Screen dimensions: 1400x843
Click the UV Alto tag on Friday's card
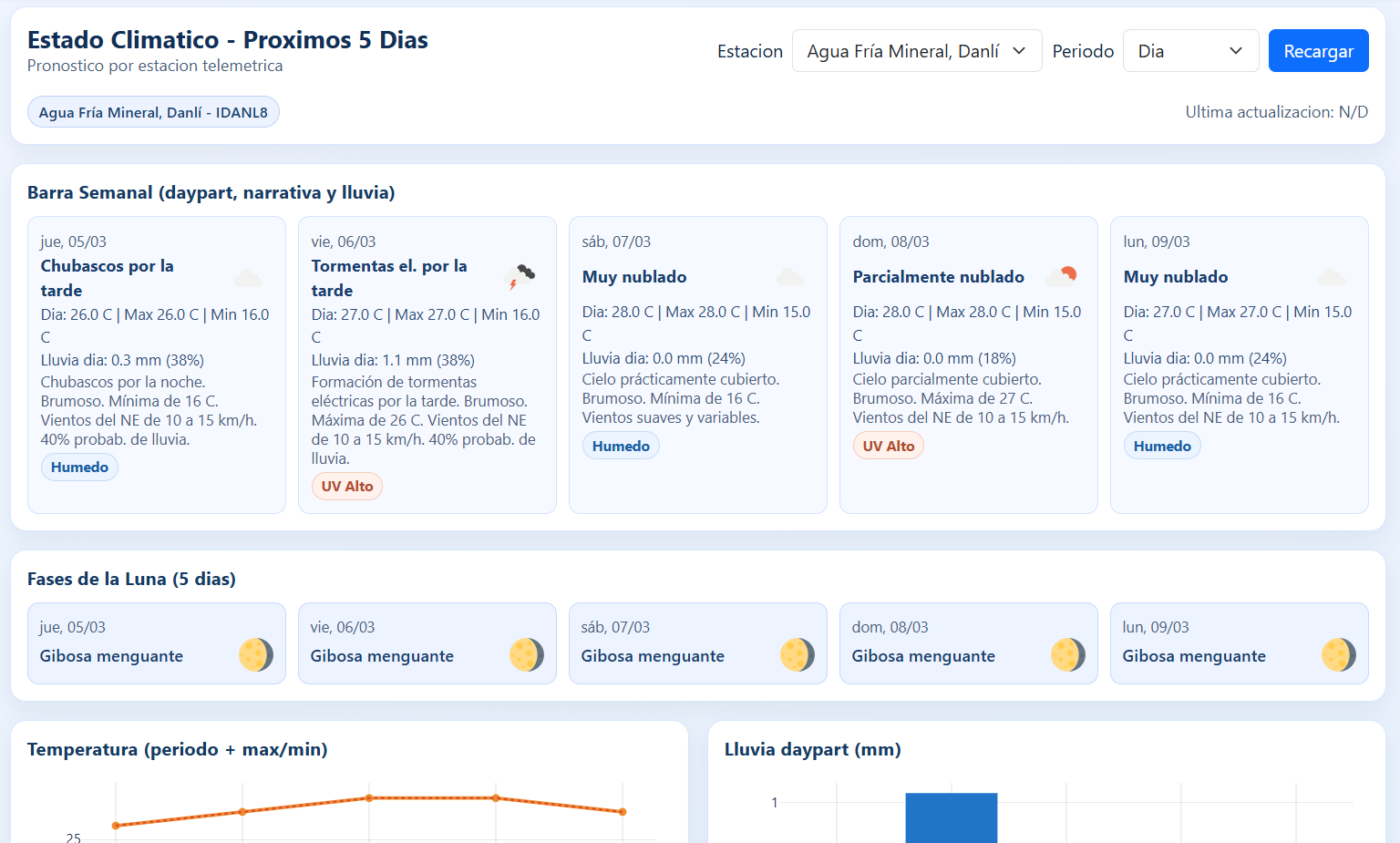point(347,487)
